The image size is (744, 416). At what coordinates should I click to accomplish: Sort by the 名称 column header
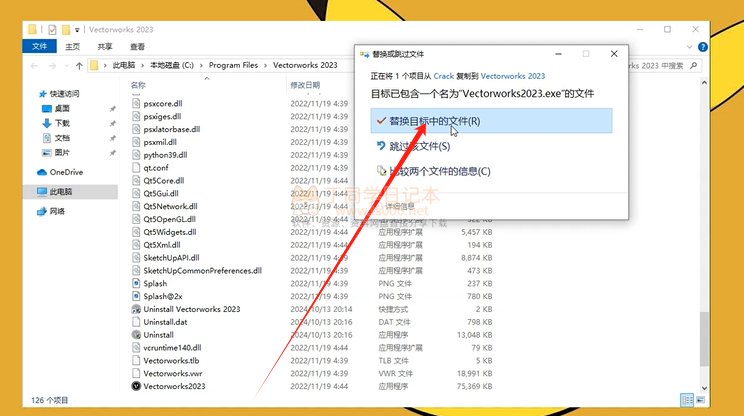pyautogui.click(x=138, y=85)
